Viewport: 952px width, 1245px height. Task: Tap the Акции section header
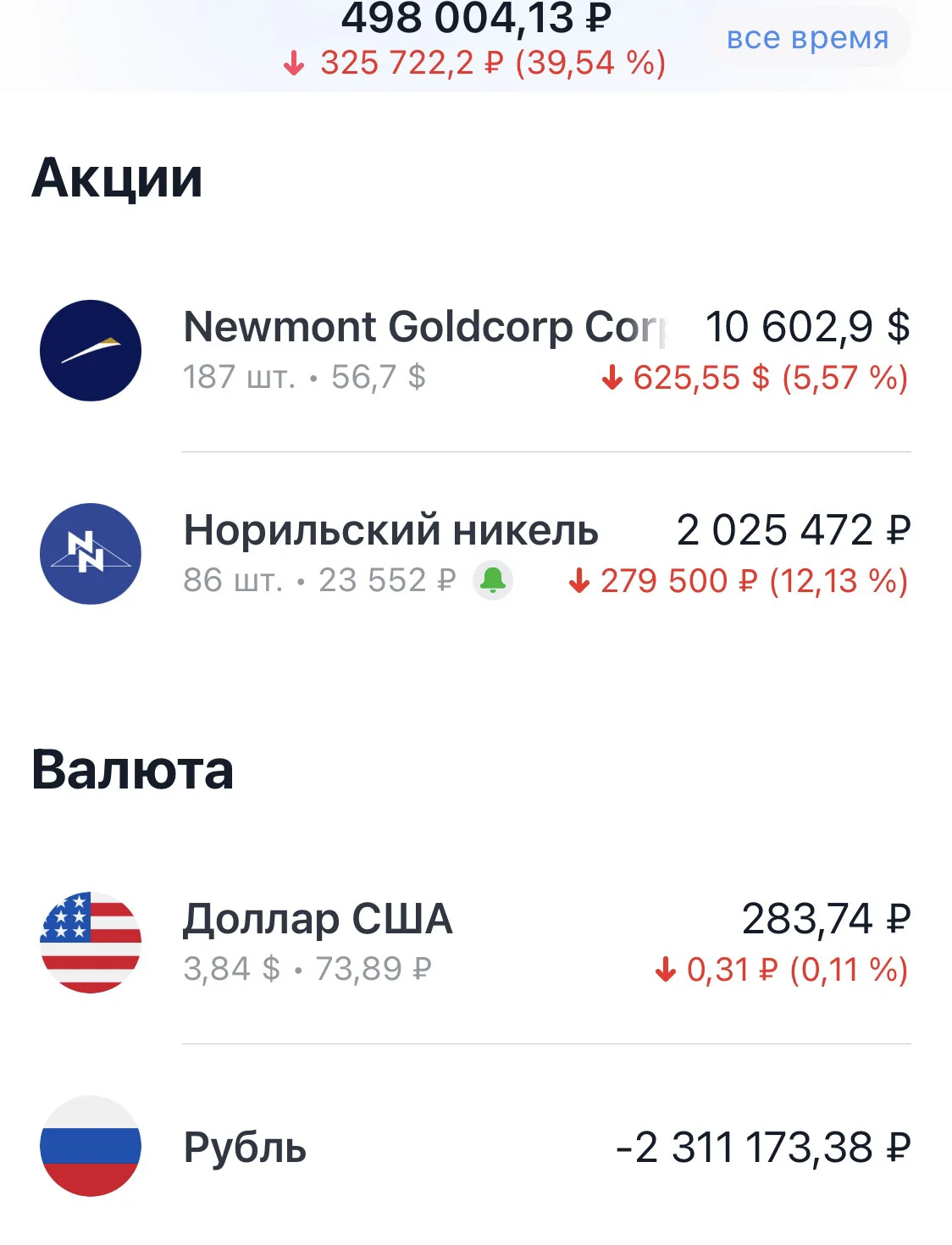point(117,178)
